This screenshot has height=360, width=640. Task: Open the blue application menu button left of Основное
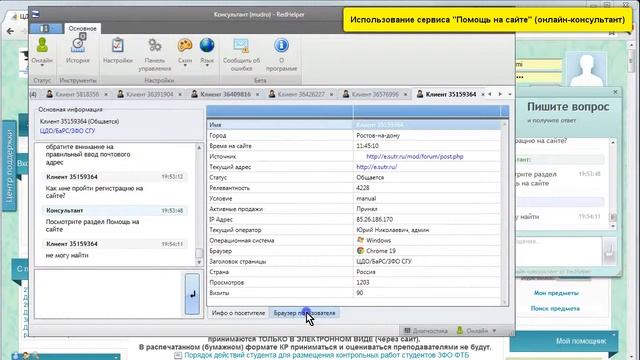coord(45,28)
